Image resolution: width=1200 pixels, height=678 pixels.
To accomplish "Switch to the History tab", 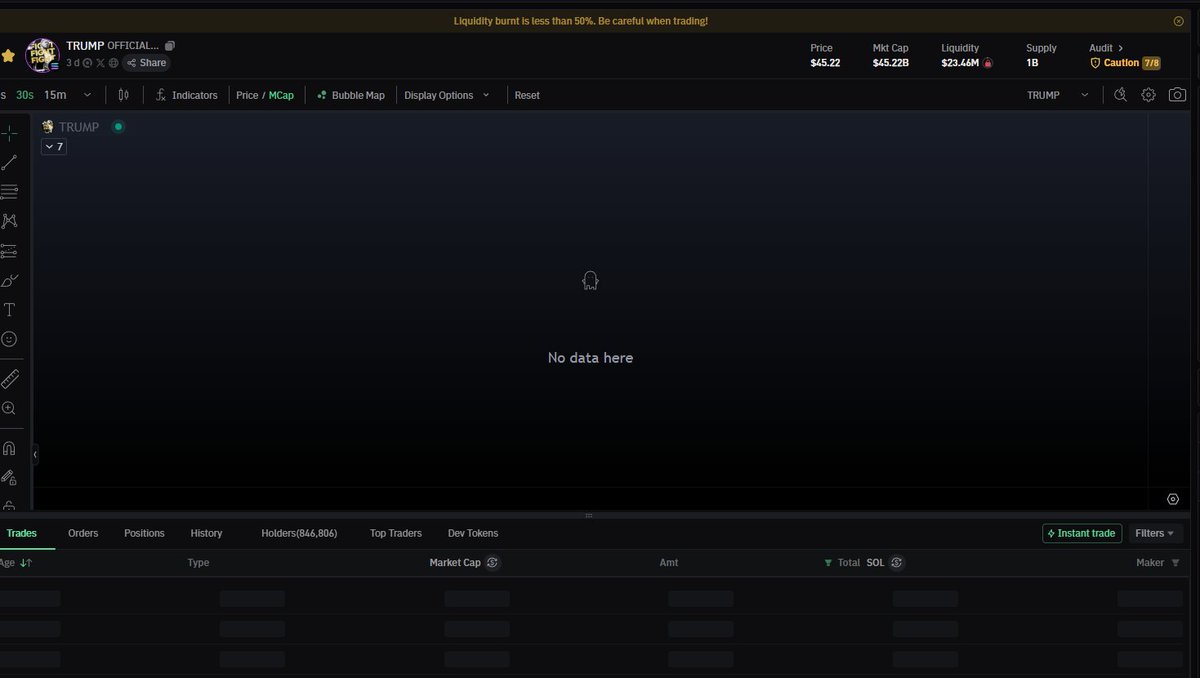I will click(x=206, y=533).
